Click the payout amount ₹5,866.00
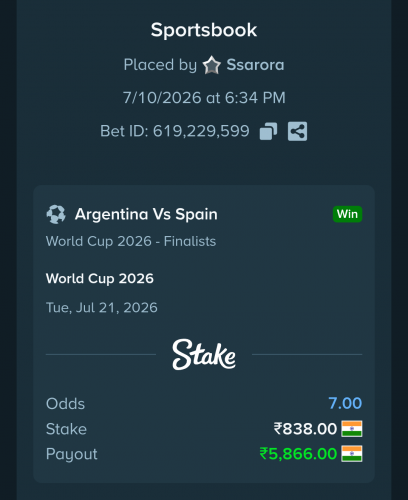Viewport: 408px width, 500px height. tap(298, 454)
